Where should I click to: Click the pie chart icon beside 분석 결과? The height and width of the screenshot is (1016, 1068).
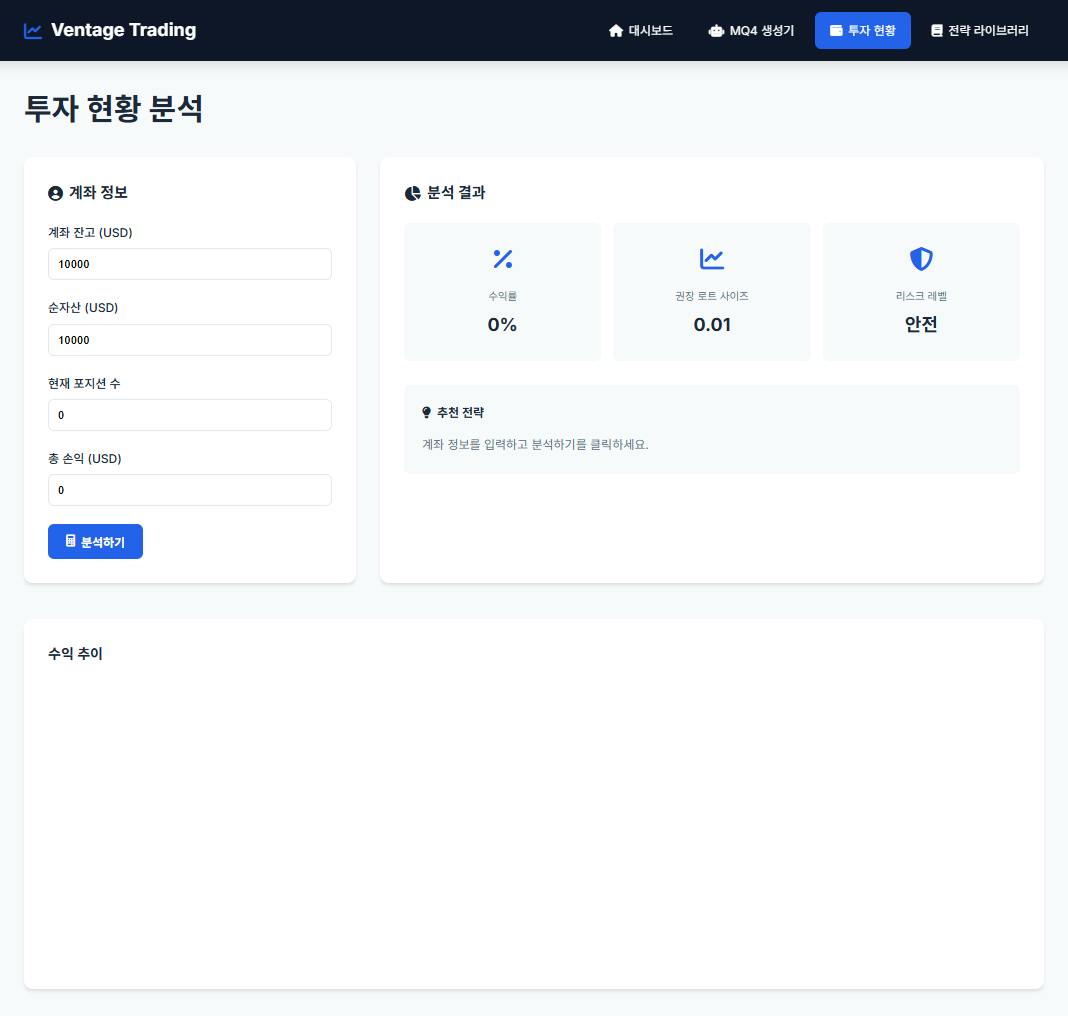point(413,193)
